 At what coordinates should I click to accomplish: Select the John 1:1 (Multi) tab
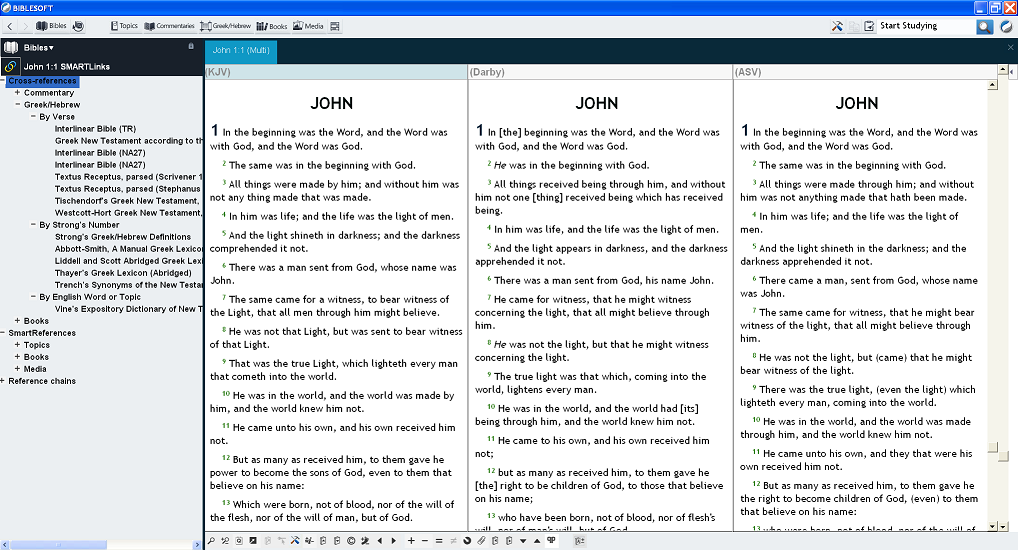pos(241,51)
